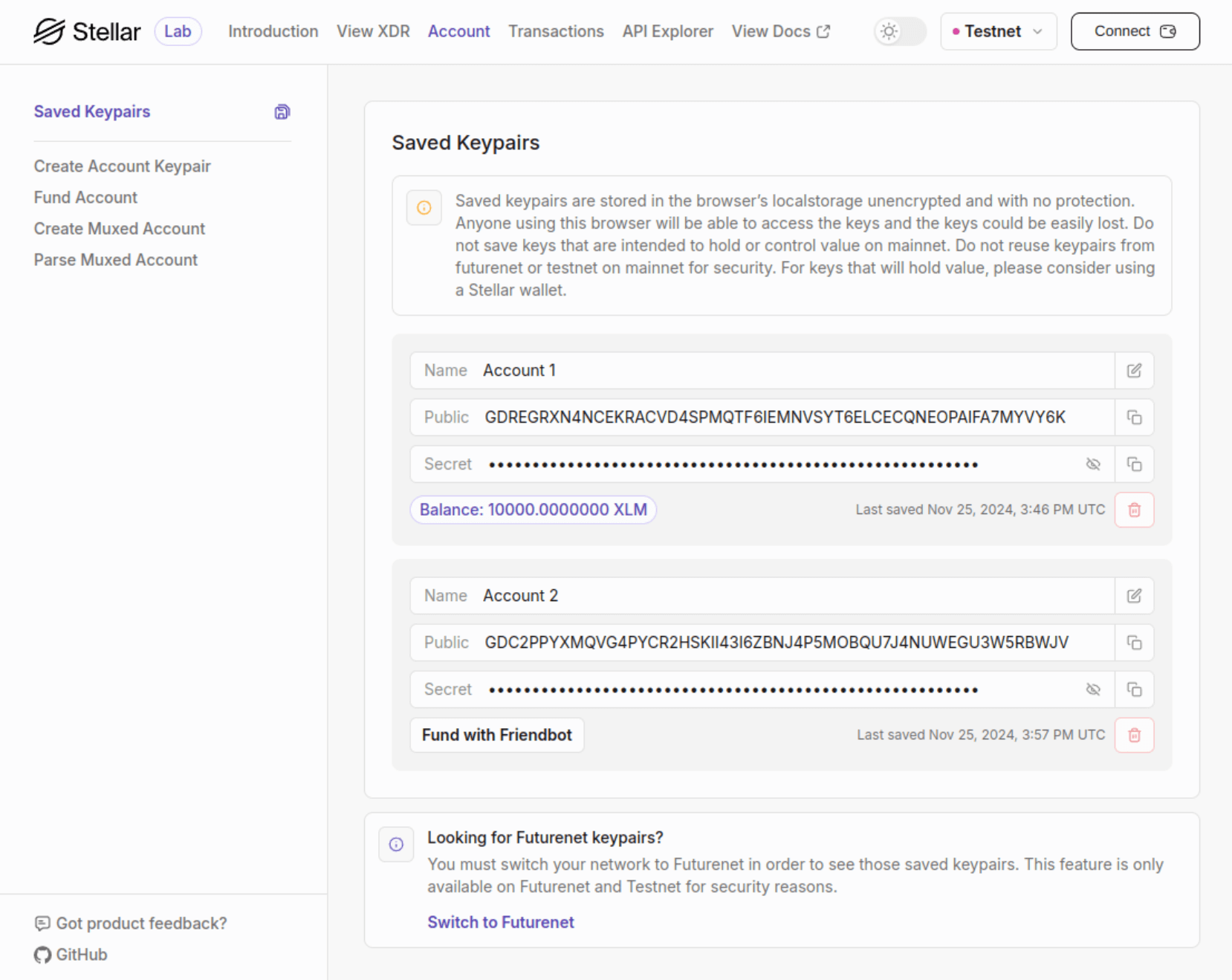1232x980 pixels.
Task: Reveal Account 2 secret key
Action: click(x=1092, y=689)
